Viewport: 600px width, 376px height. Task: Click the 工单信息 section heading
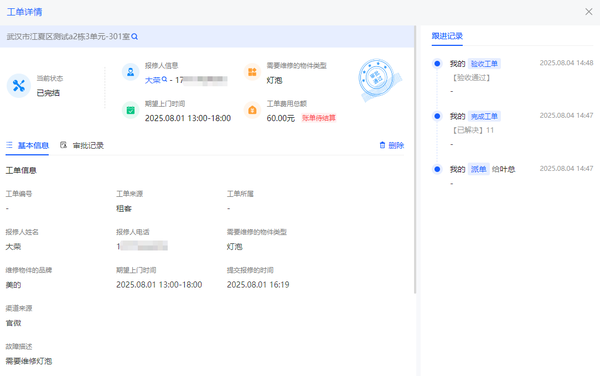[x=21, y=171]
